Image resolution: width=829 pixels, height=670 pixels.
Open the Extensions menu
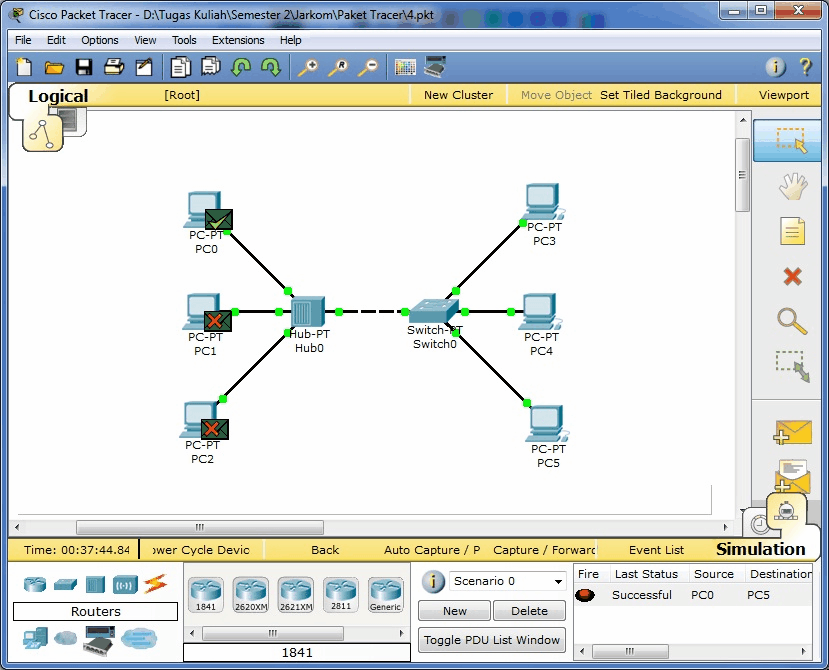click(237, 40)
